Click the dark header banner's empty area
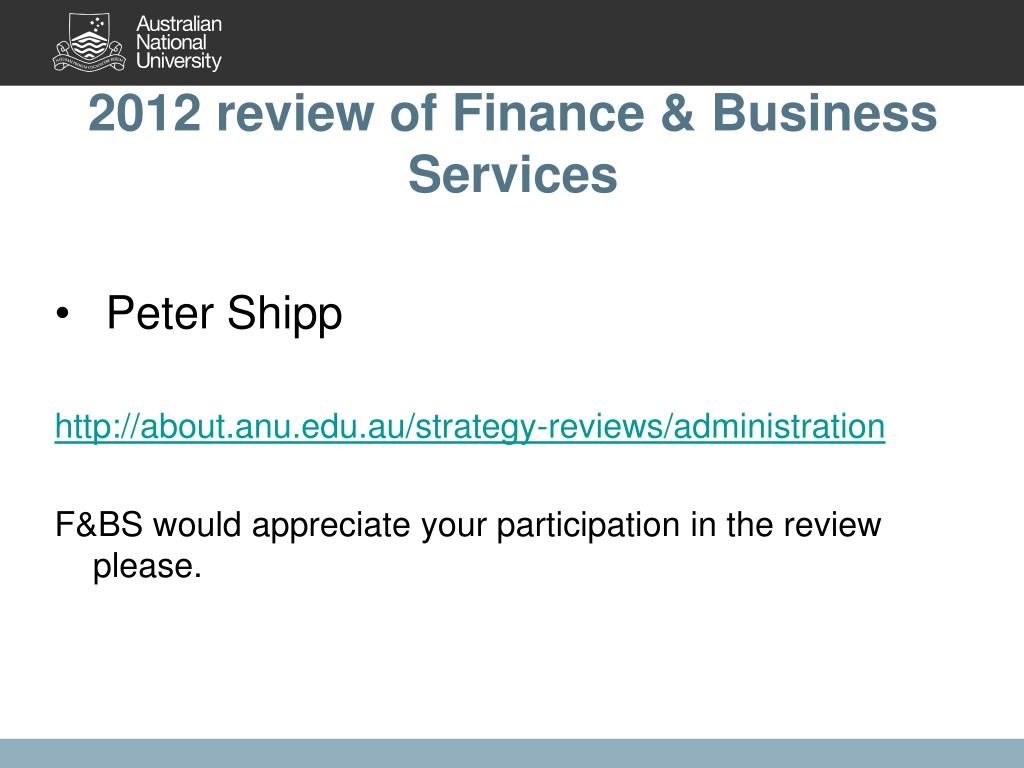Screen dimensions: 1024x768 pos(620,42)
